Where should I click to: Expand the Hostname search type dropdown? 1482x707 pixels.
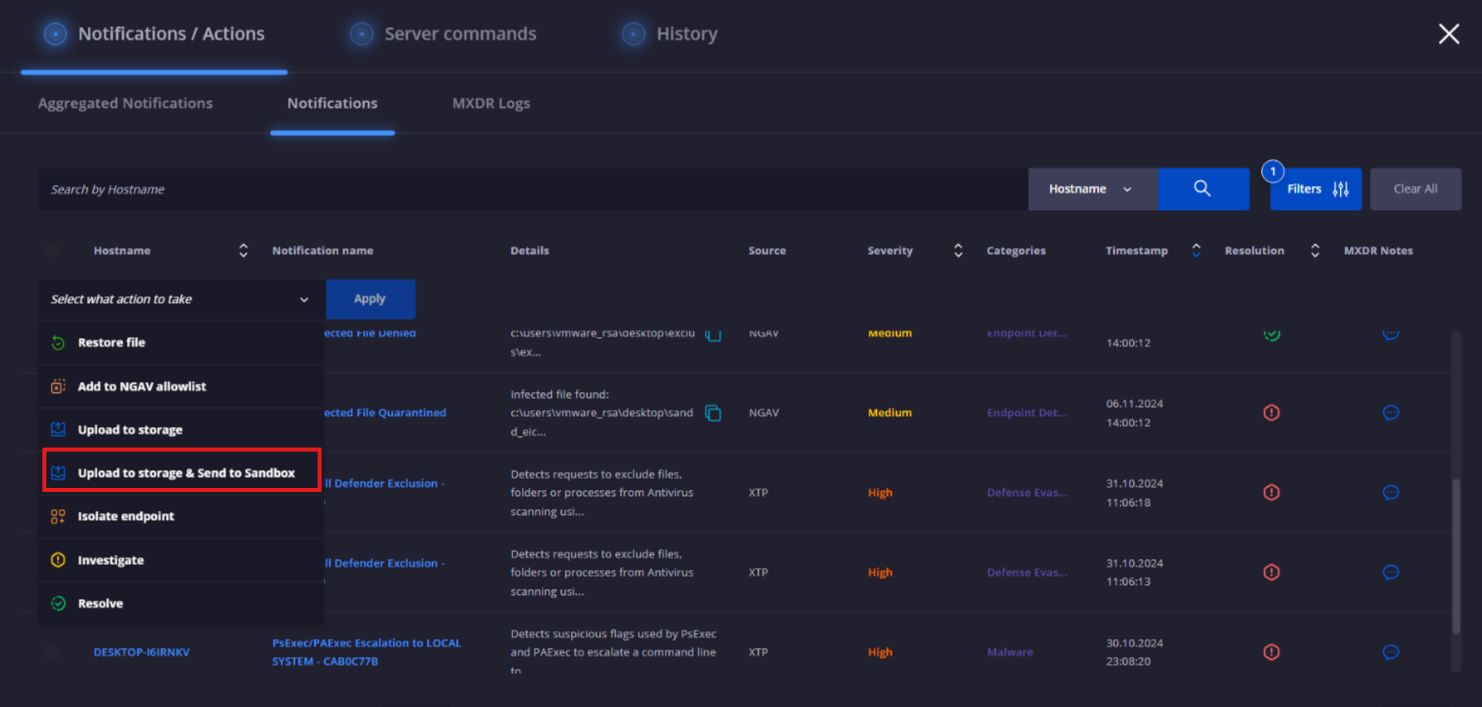[x=1092, y=189]
